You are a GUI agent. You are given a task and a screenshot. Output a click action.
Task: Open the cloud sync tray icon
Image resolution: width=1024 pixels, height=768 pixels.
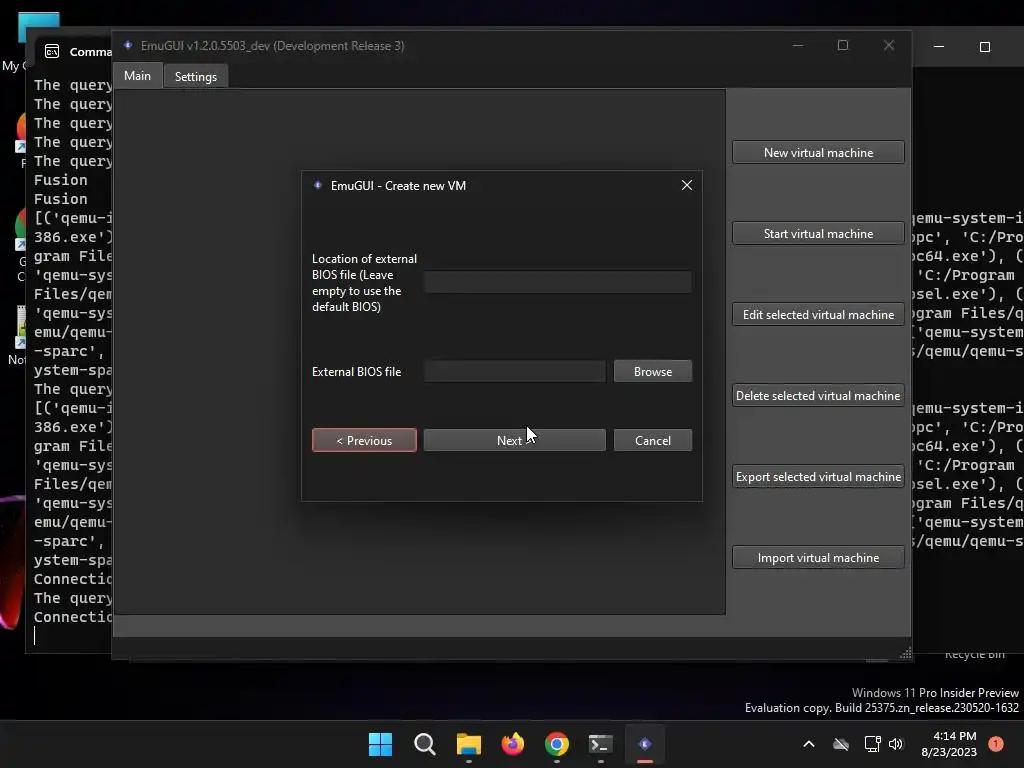point(841,744)
